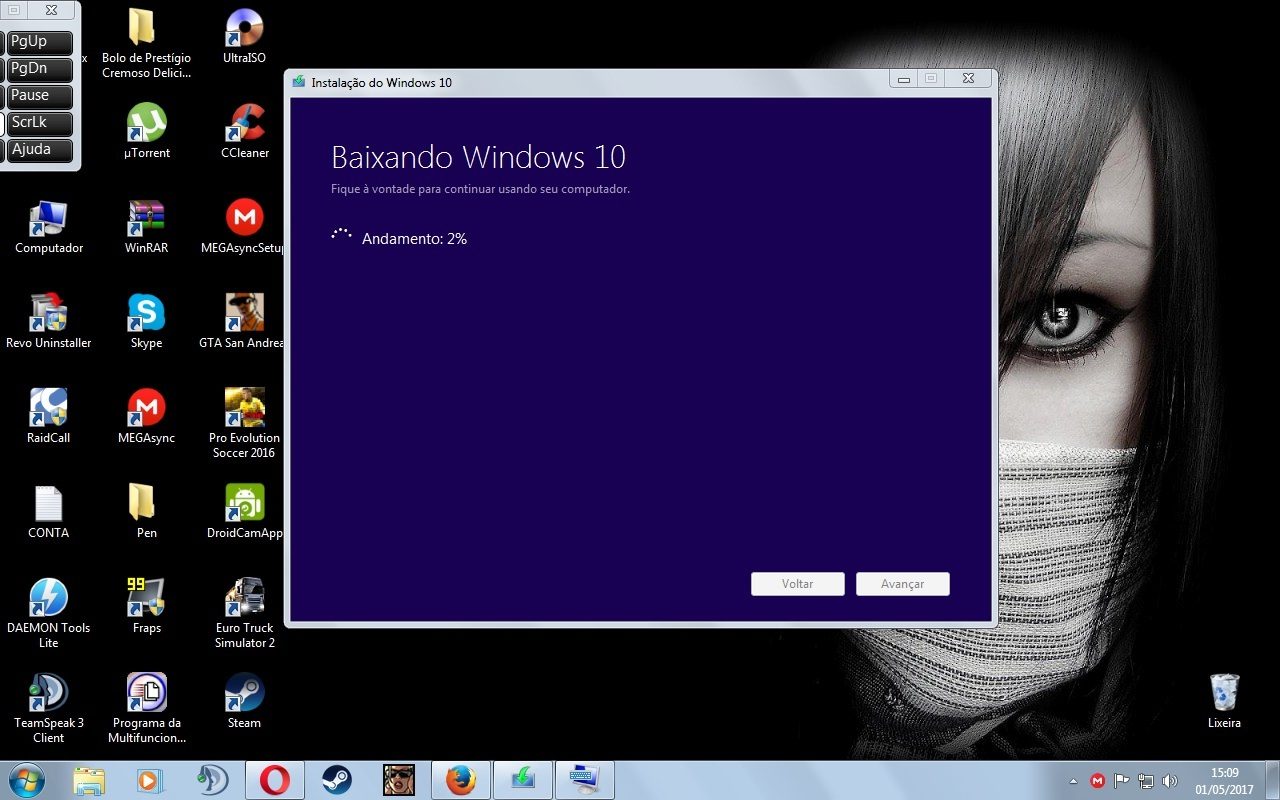Open the UltraISO desktop shortcut
1280x800 pixels.
point(244,36)
